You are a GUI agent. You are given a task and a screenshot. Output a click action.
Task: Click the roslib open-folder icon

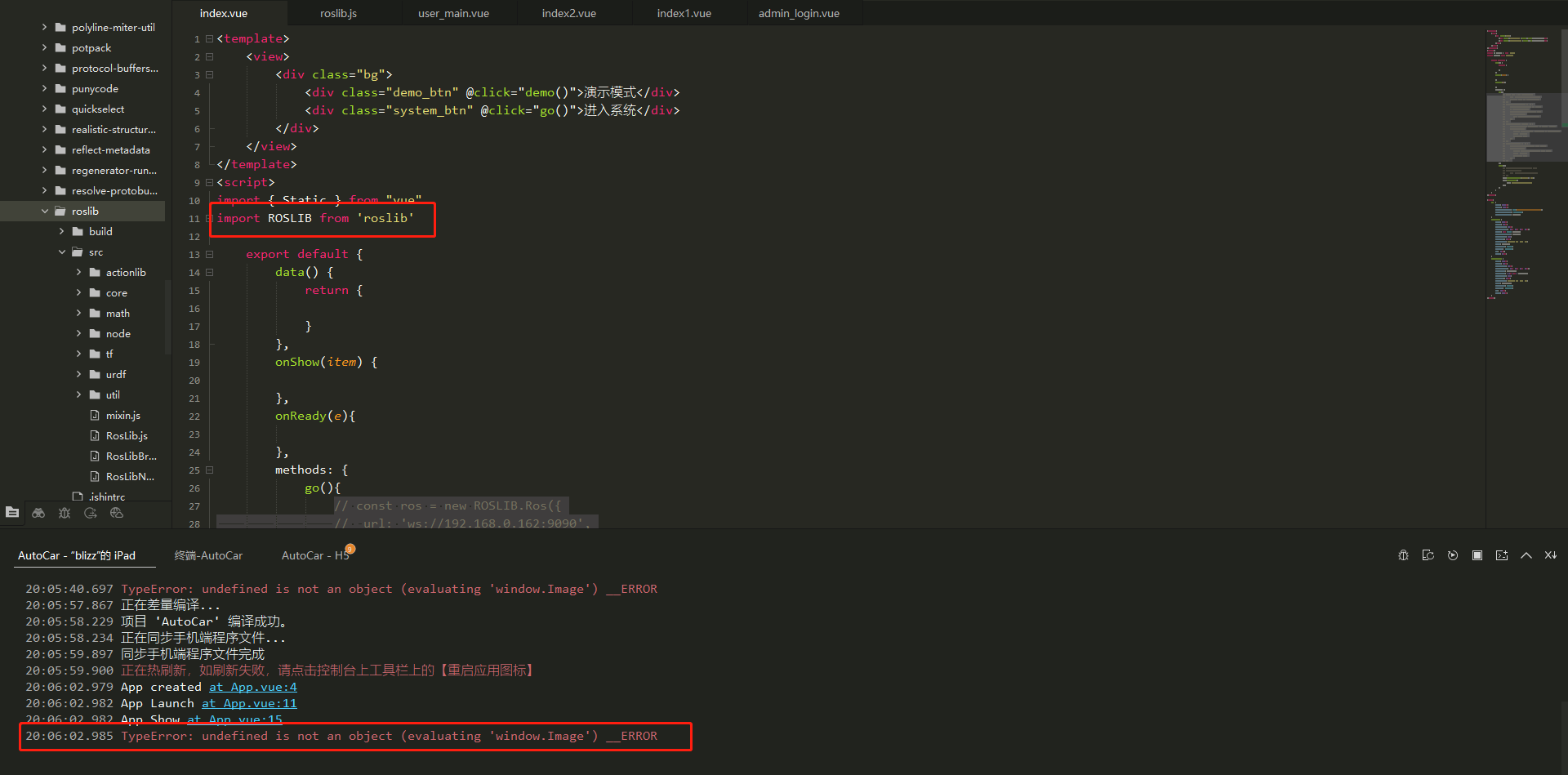[x=60, y=211]
